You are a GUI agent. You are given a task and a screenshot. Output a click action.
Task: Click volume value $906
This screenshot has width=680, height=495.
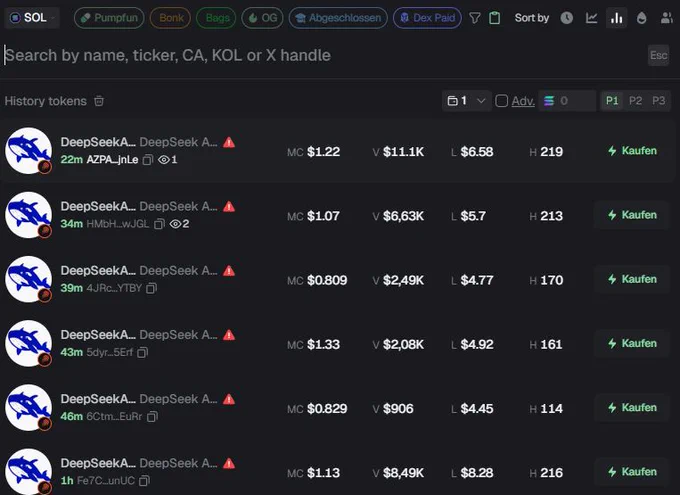(x=398, y=408)
